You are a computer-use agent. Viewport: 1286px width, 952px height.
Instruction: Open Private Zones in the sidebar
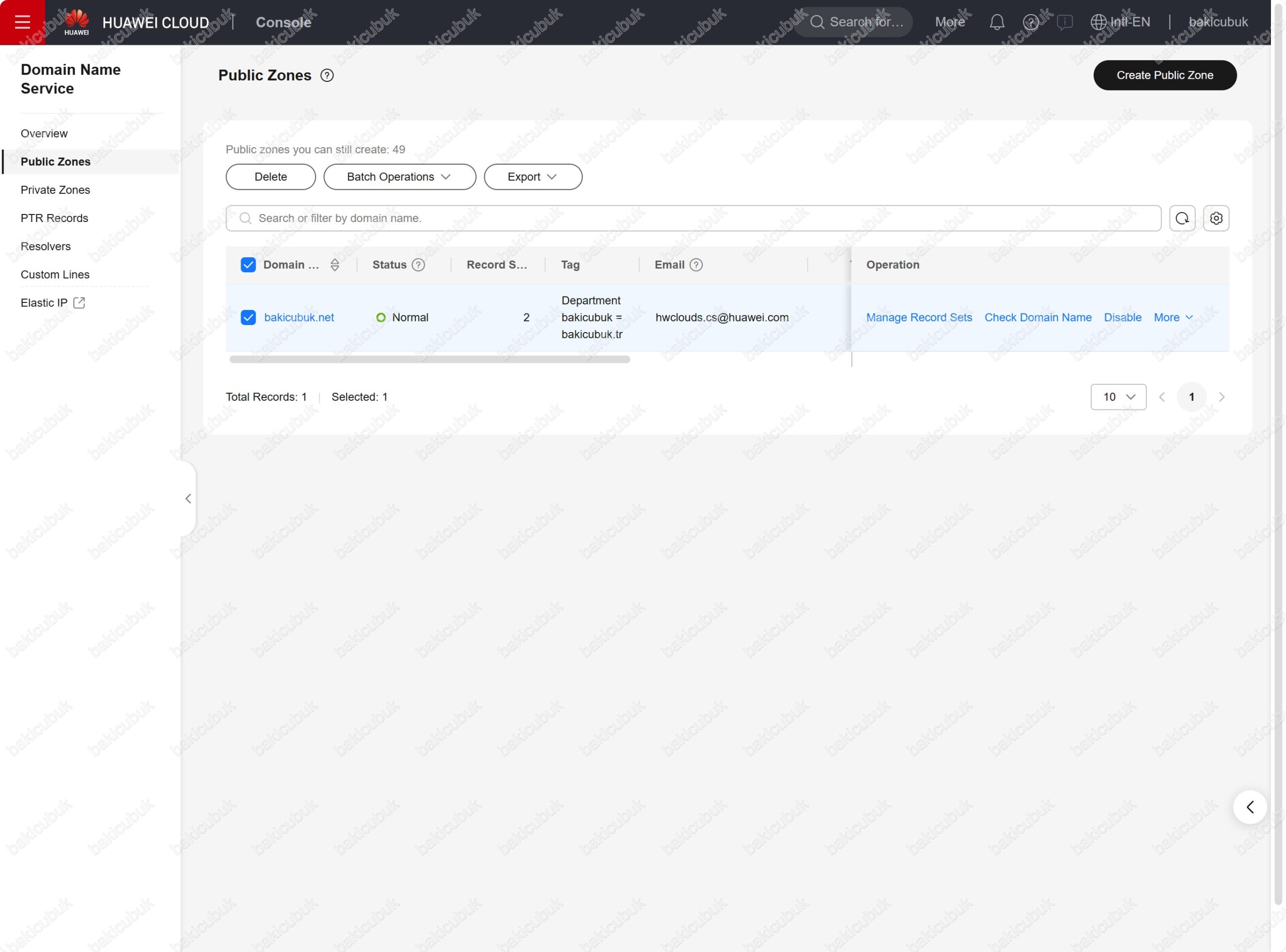pos(55,189)
